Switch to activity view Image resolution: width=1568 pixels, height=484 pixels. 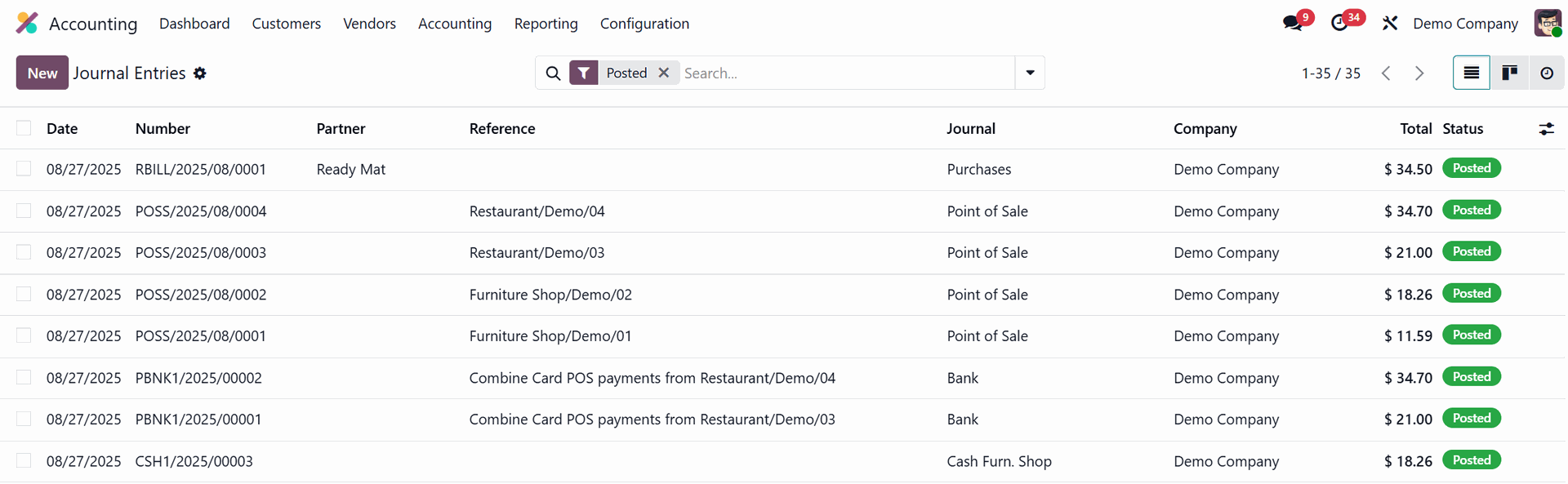1547,73
